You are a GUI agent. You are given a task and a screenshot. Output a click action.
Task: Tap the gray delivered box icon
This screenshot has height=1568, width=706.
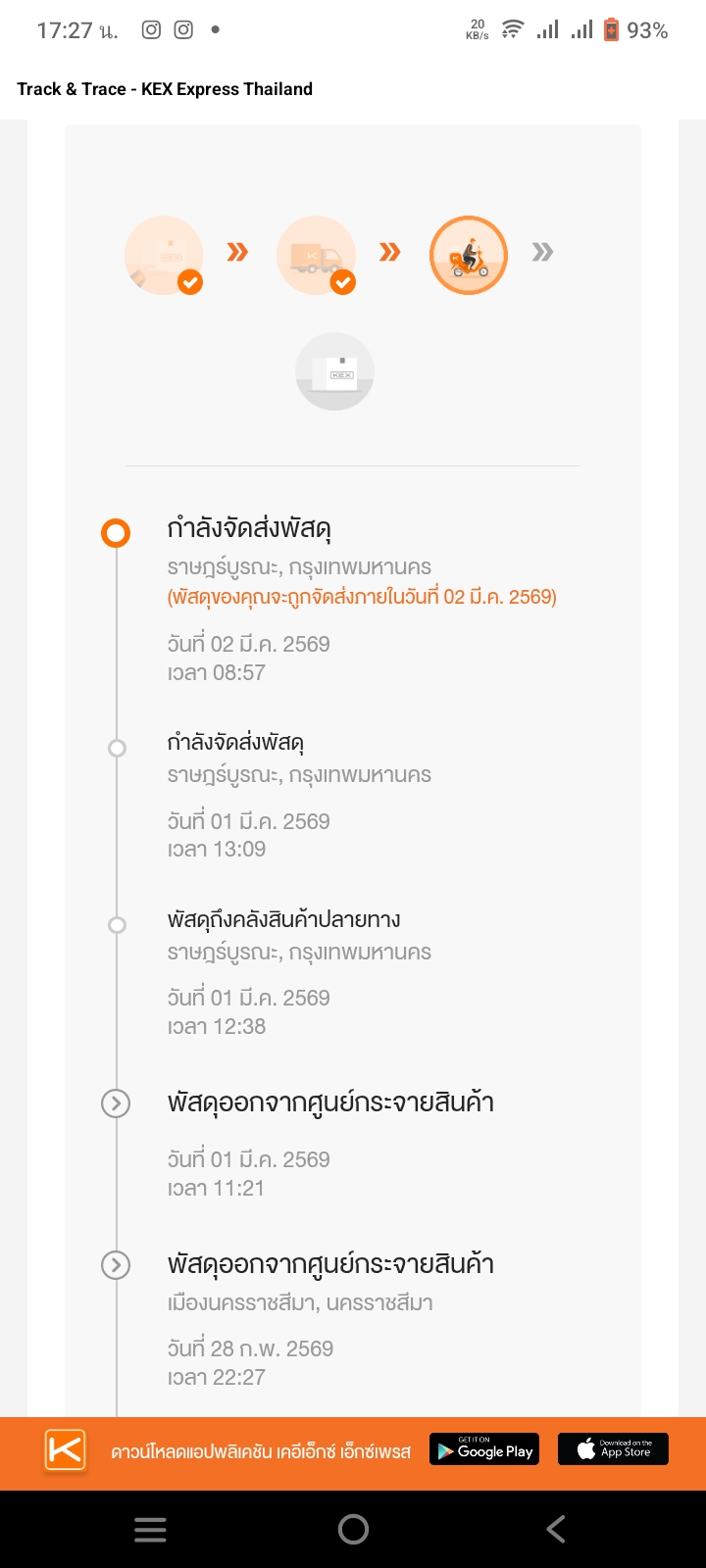[x=335, y=371]
